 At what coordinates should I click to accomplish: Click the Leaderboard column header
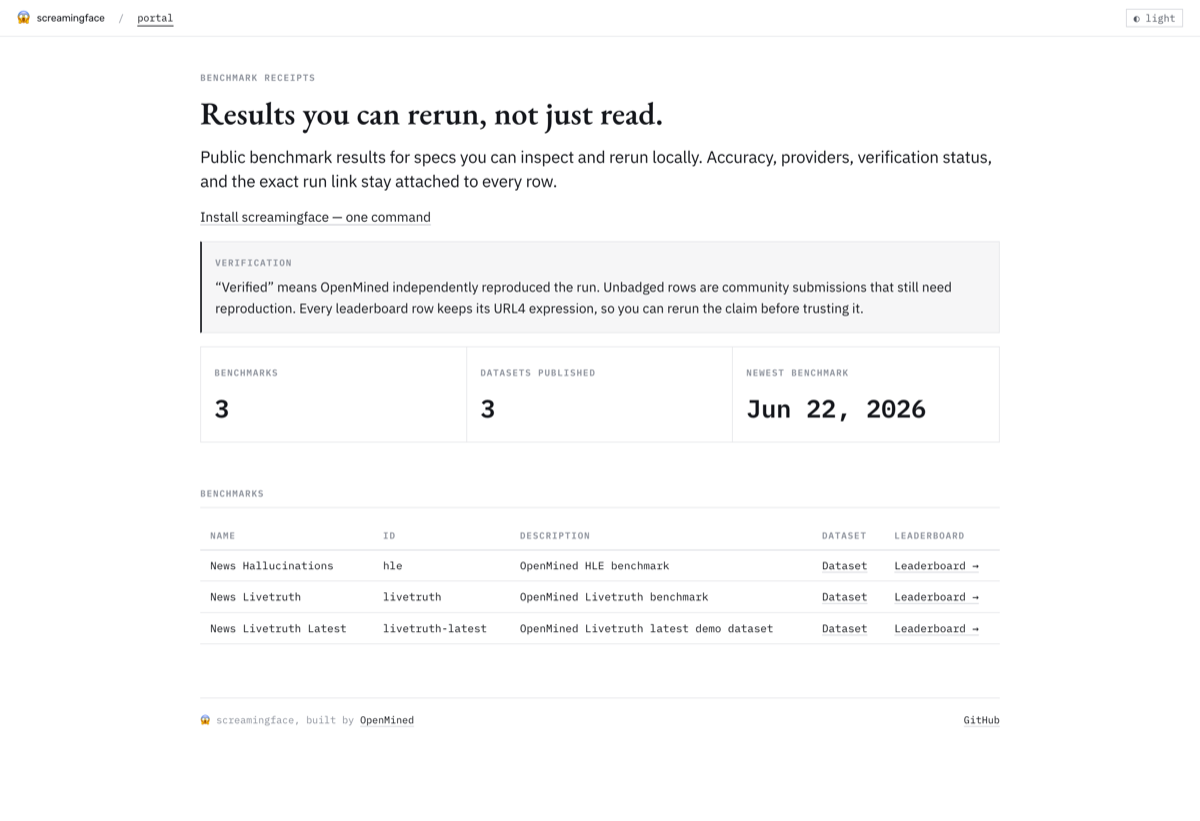pyautogui.click(x=929, y=536)
